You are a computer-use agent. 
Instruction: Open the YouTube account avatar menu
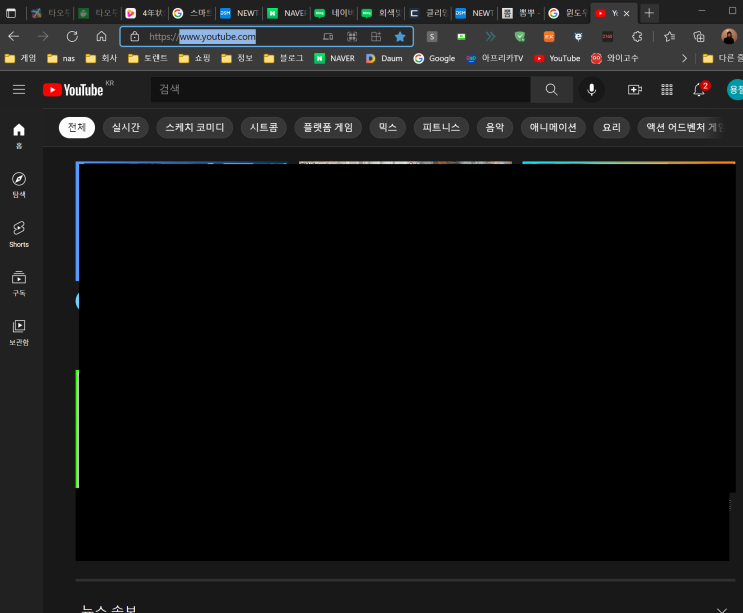[735, 90]
